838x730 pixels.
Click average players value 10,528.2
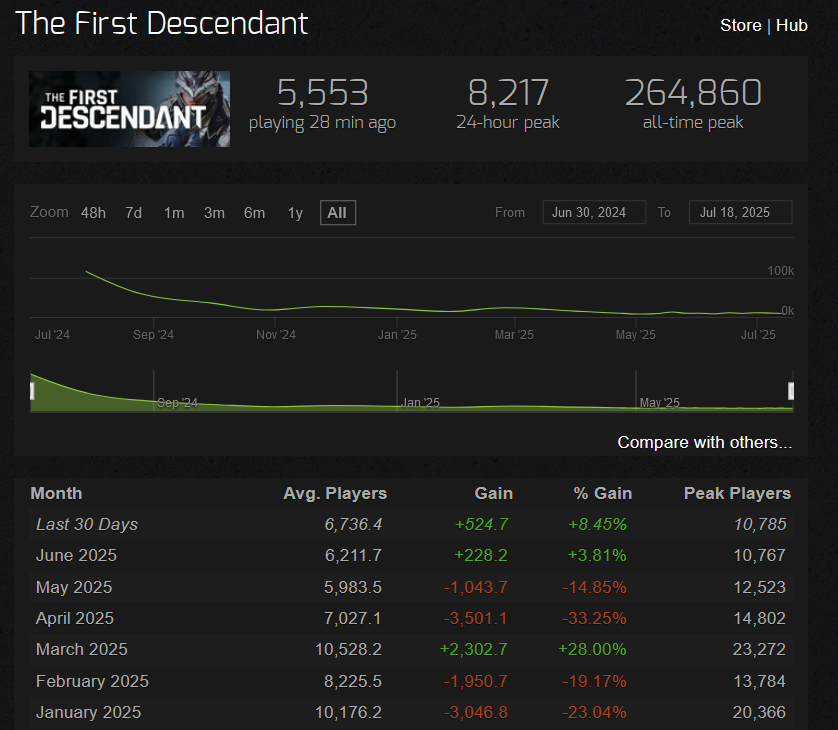[348, 649]
